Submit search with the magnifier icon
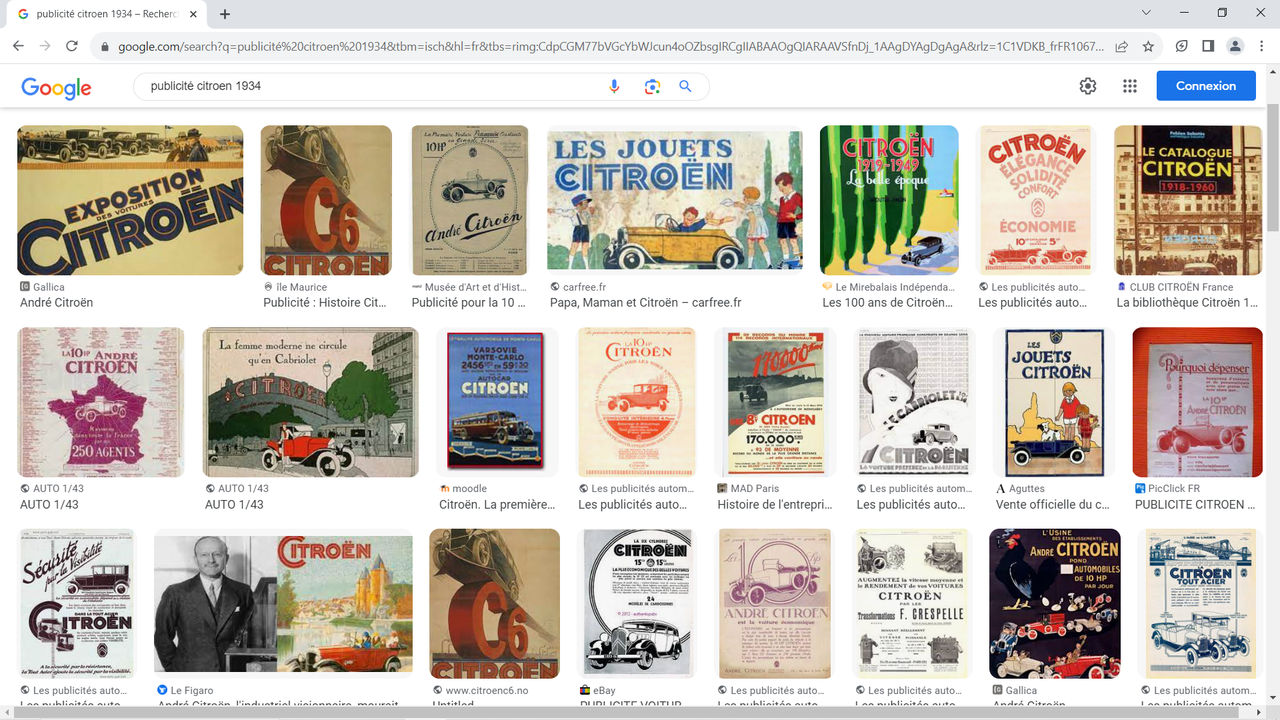 point(686,86)
